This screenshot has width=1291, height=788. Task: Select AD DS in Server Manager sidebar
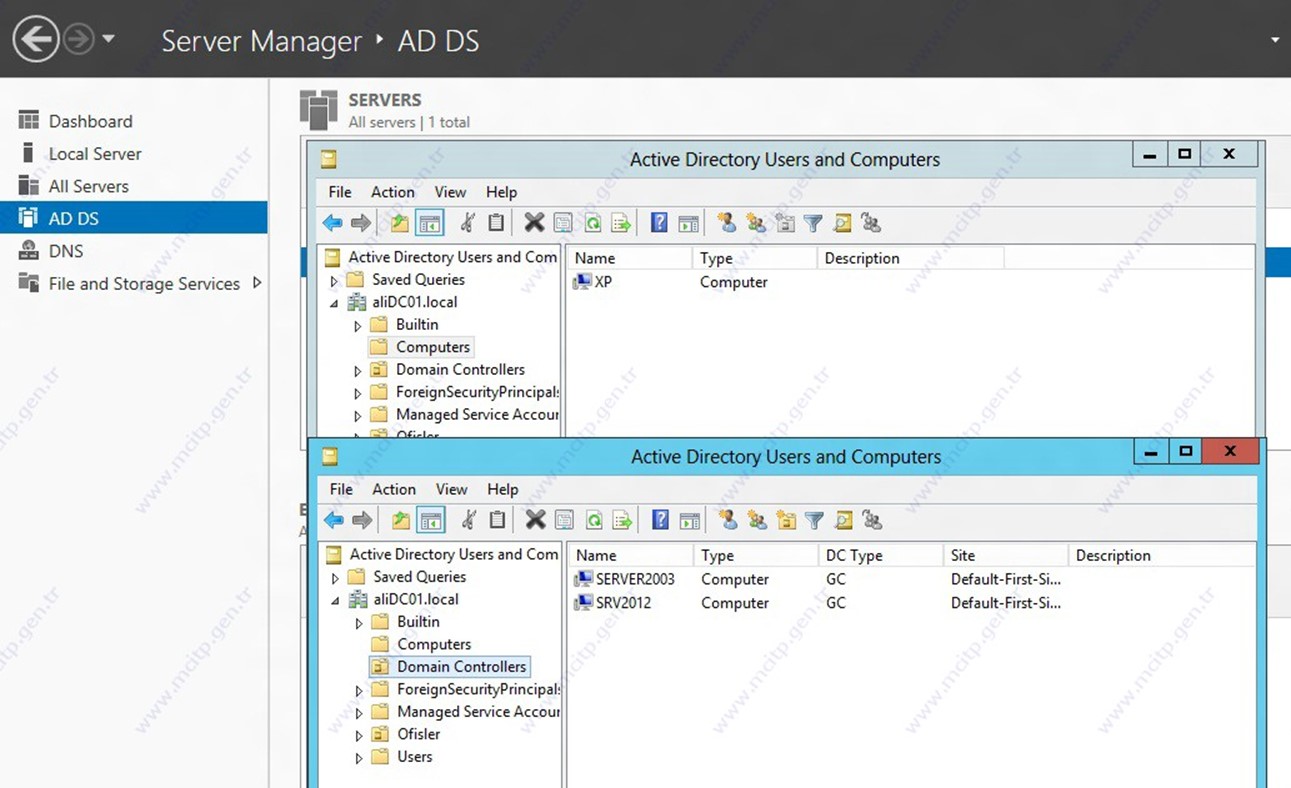pos(134,218)
